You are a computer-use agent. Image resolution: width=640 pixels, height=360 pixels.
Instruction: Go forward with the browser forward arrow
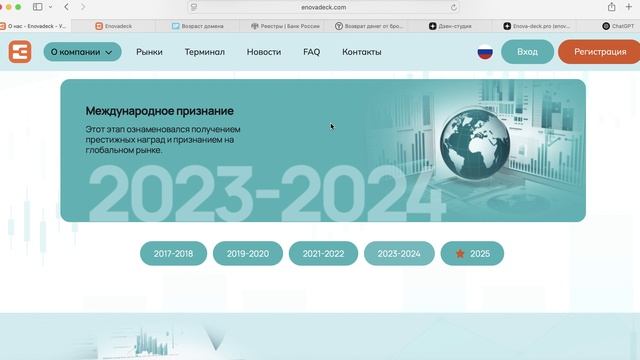click(83, 7)
